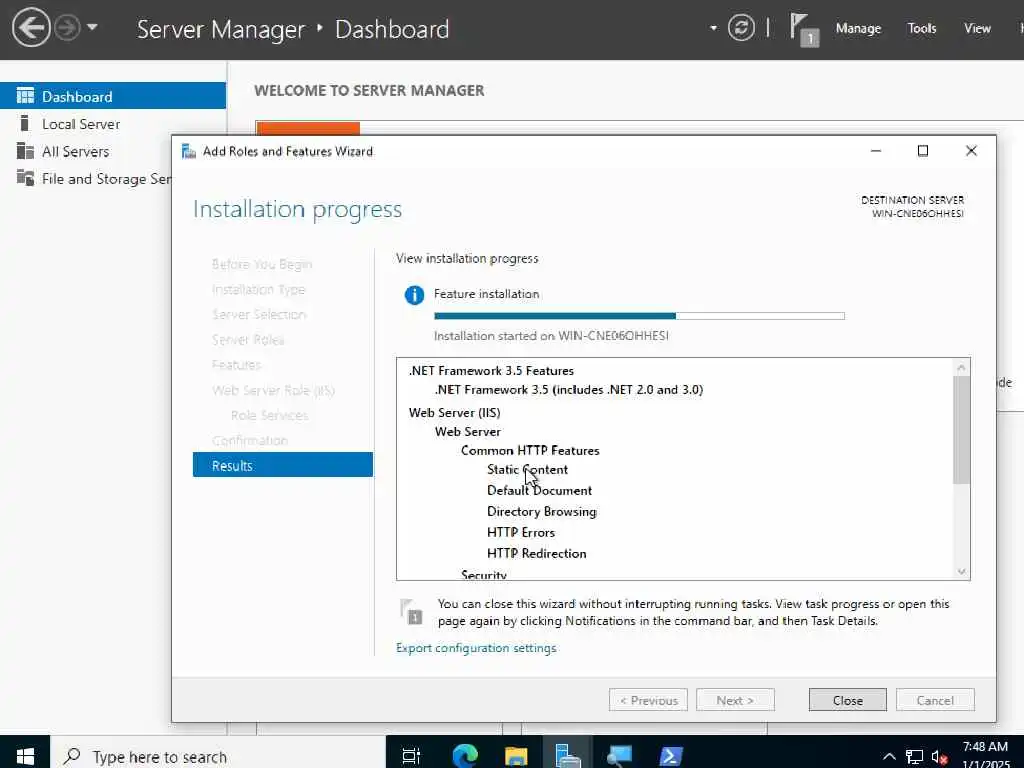Close the wizard with the X button

click(x=971, y=151)
